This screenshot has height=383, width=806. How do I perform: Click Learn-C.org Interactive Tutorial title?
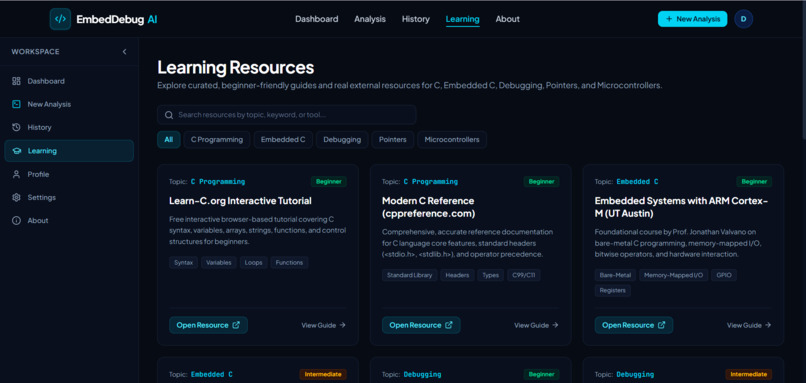pyautogui.click(x=240, y=200)
